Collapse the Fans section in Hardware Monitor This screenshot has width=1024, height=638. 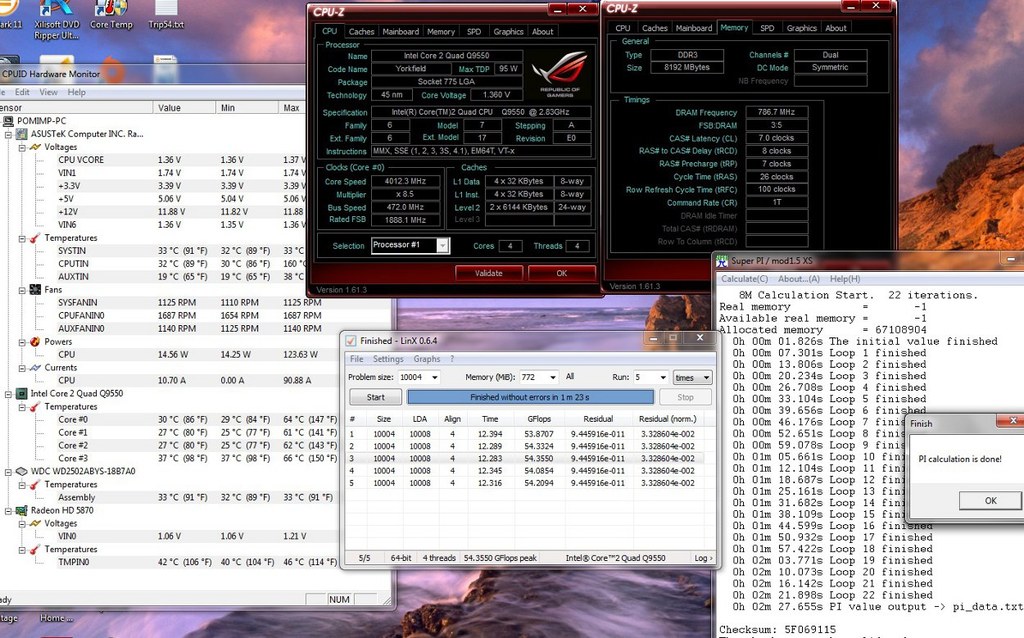point(20,290)
